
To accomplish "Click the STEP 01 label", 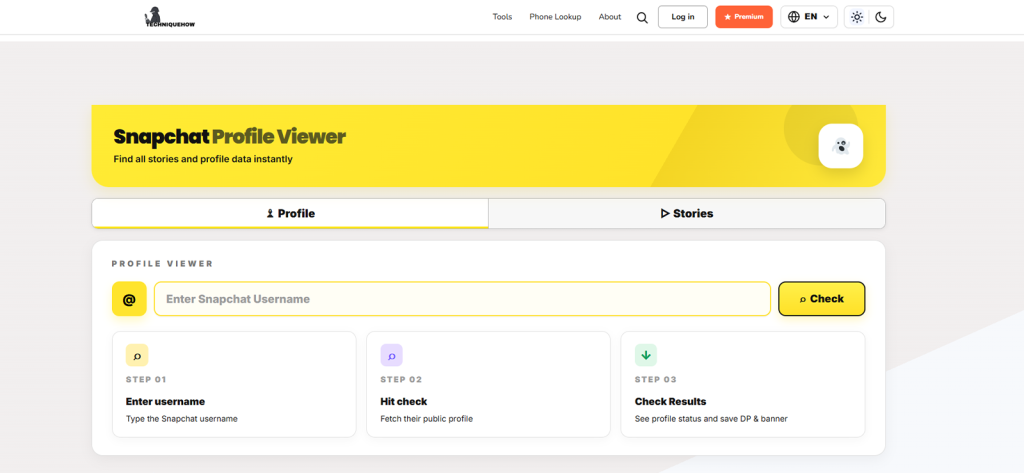I will pos(146,380).
